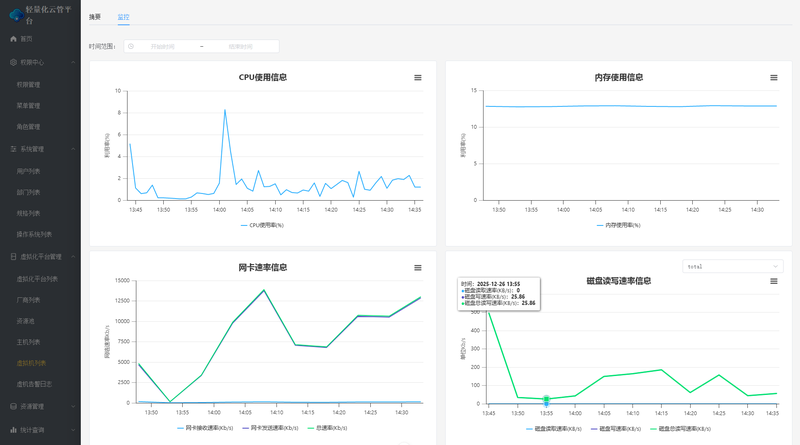
Task: Select the 监控 tab
Action: point(123,17)
